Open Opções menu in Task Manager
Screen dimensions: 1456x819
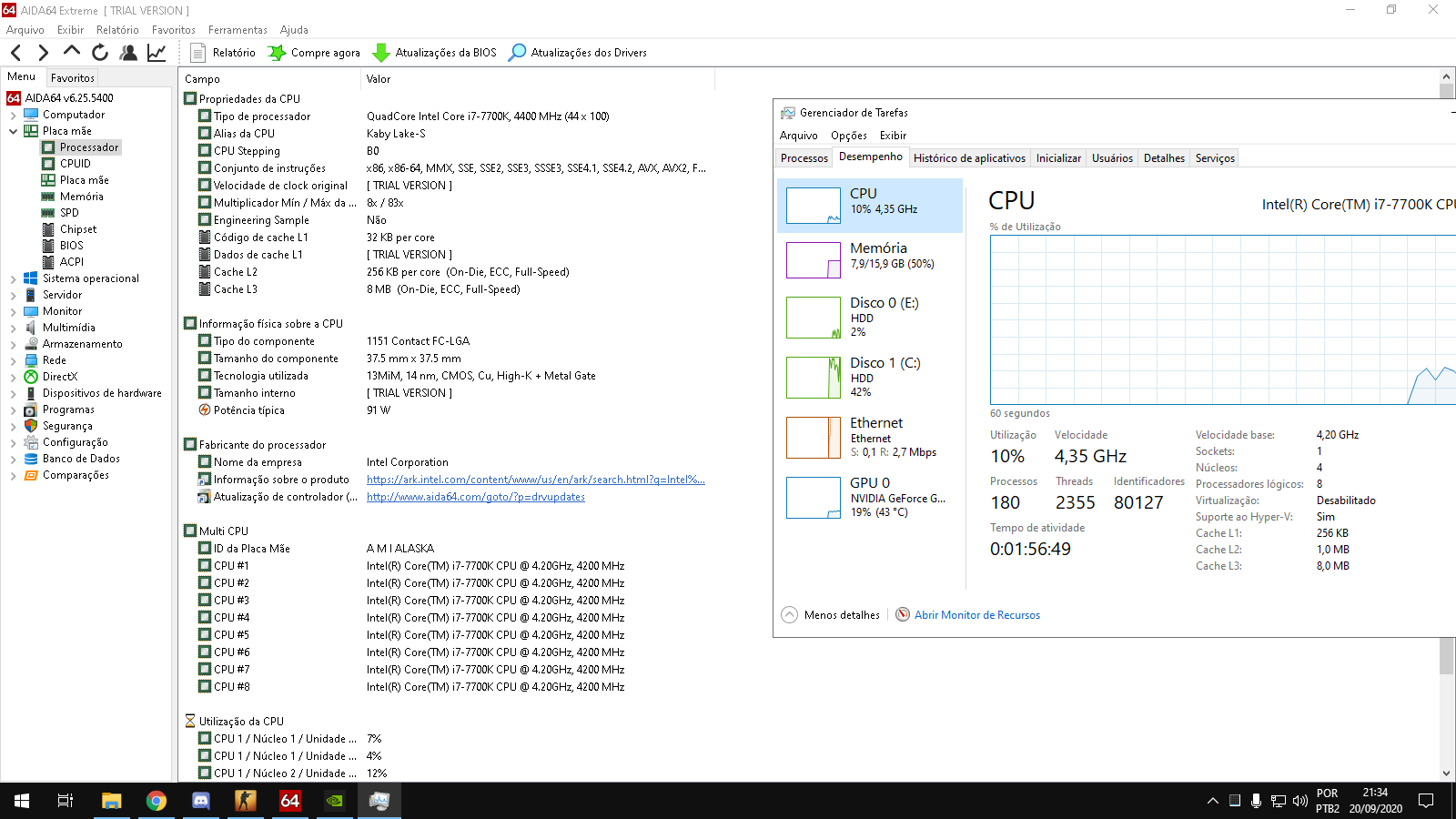point(848,136)
